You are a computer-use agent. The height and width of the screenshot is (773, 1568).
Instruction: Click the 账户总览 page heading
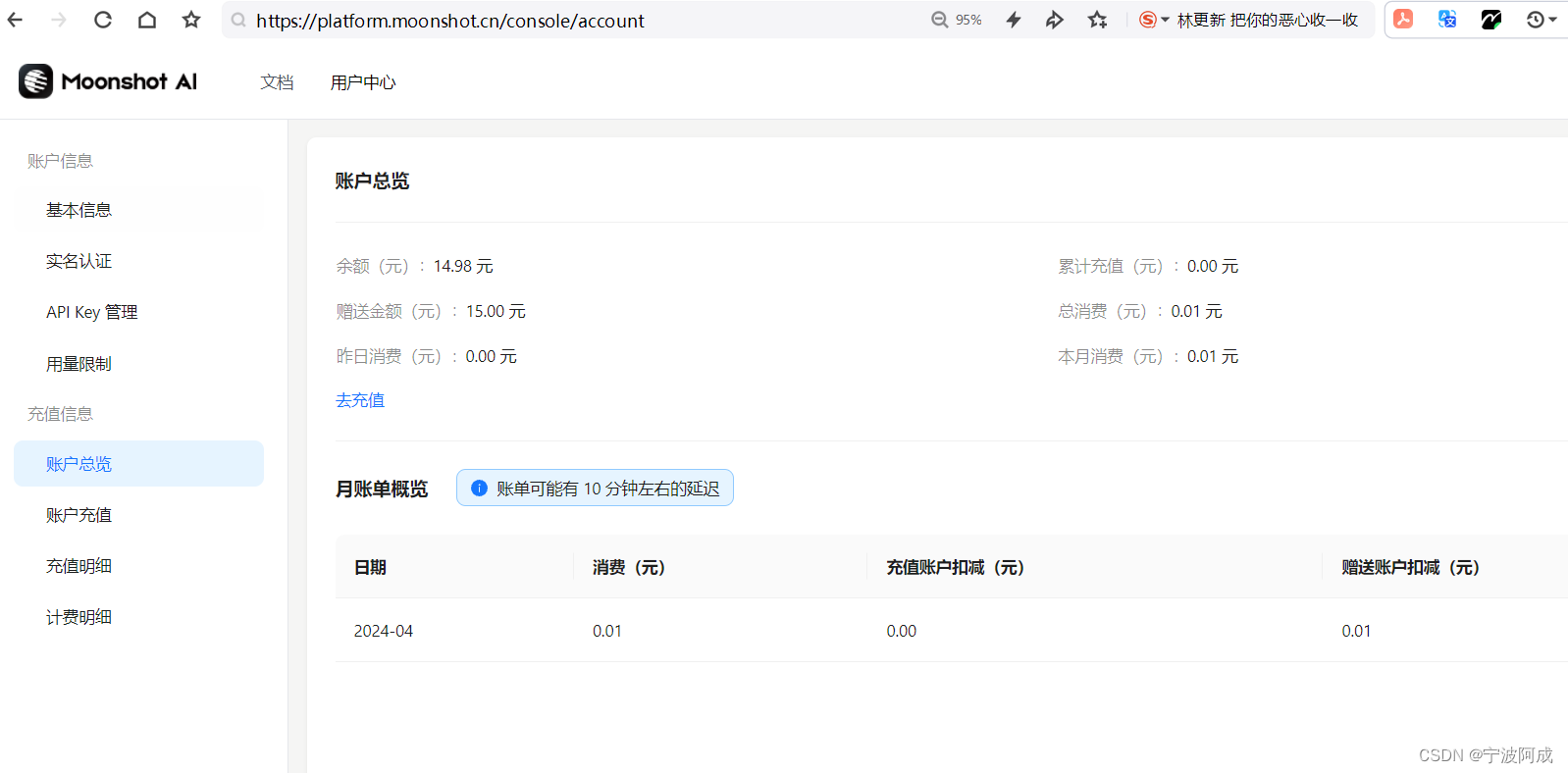tap(372, 180)
